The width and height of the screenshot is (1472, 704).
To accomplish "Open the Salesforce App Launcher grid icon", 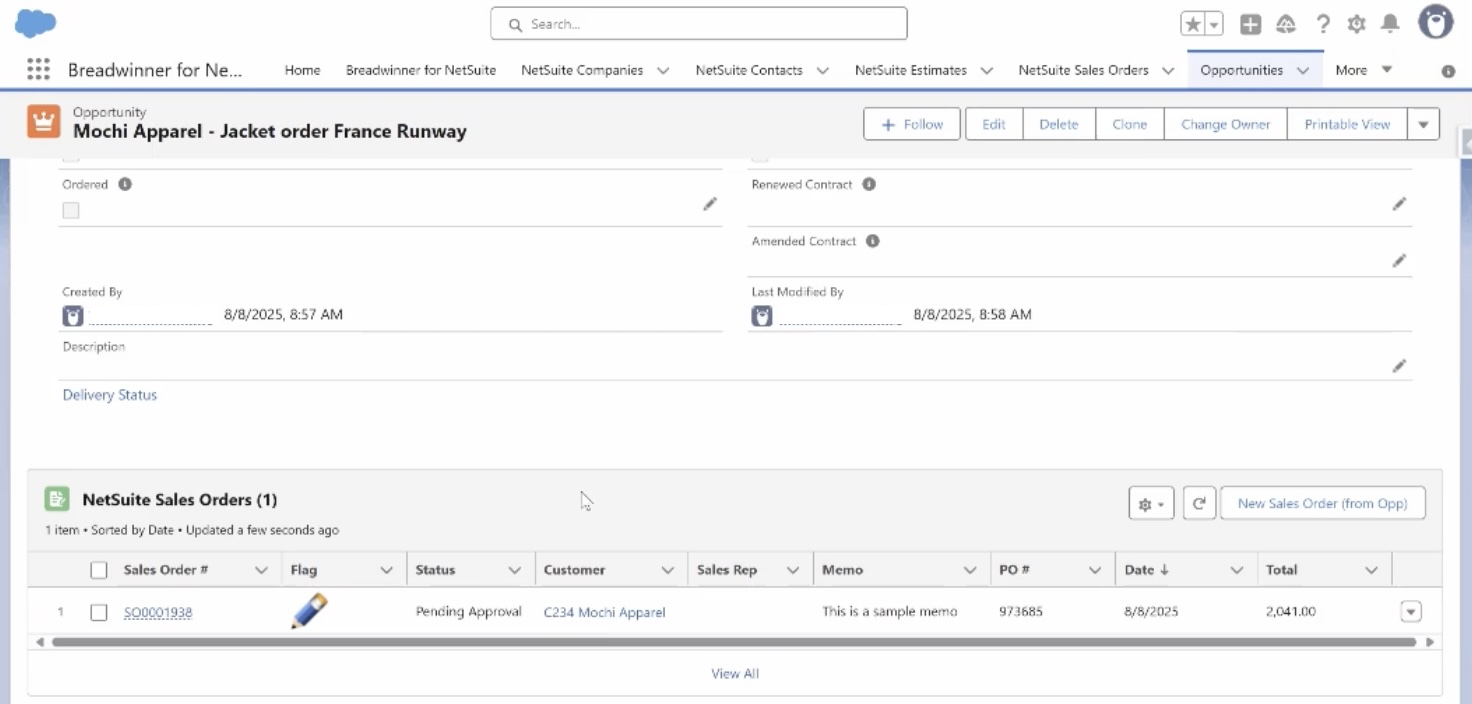I will [x=38, y=68].
